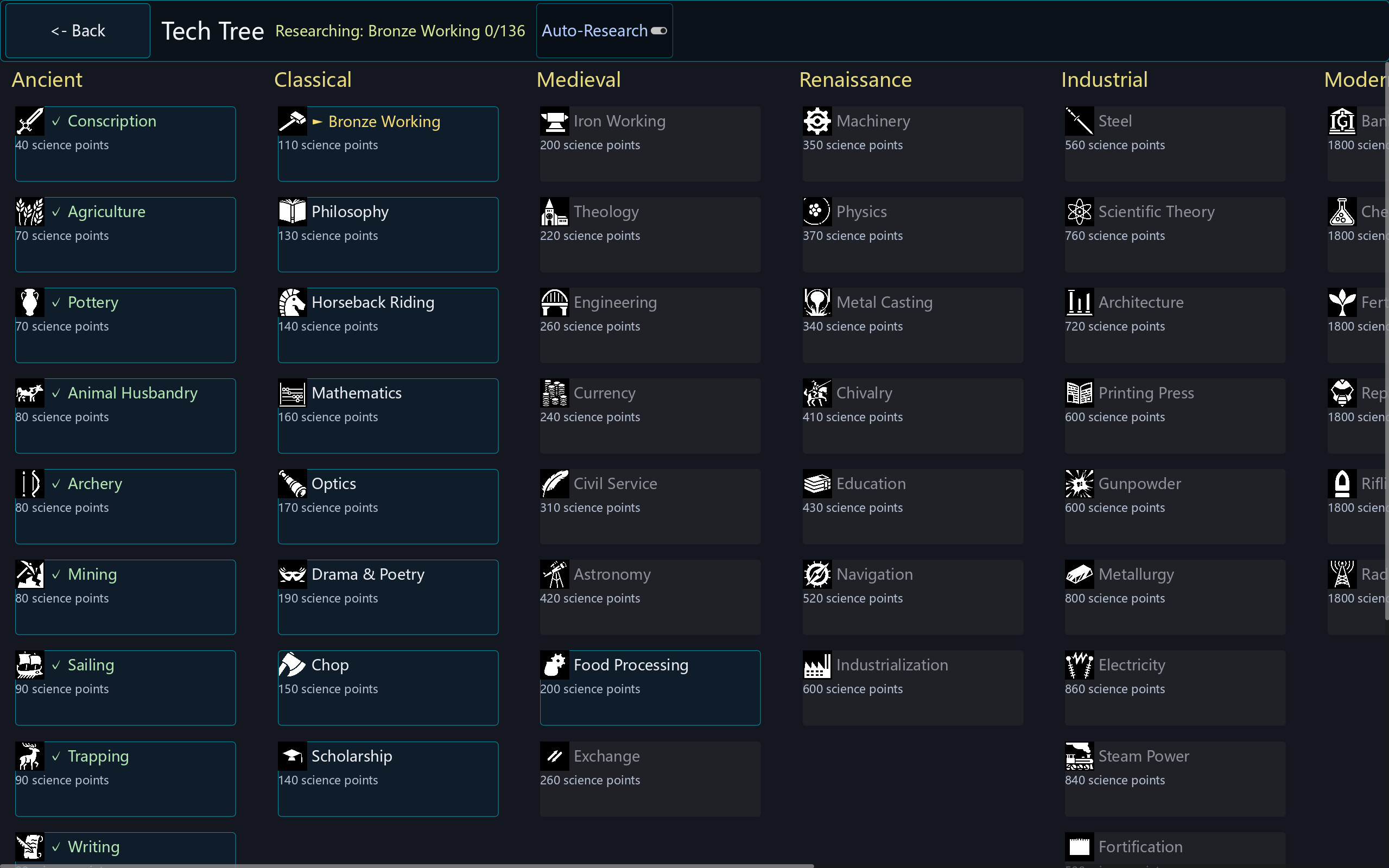
Task: Click the "Medieval" era heading
Action: pos(579,80)
